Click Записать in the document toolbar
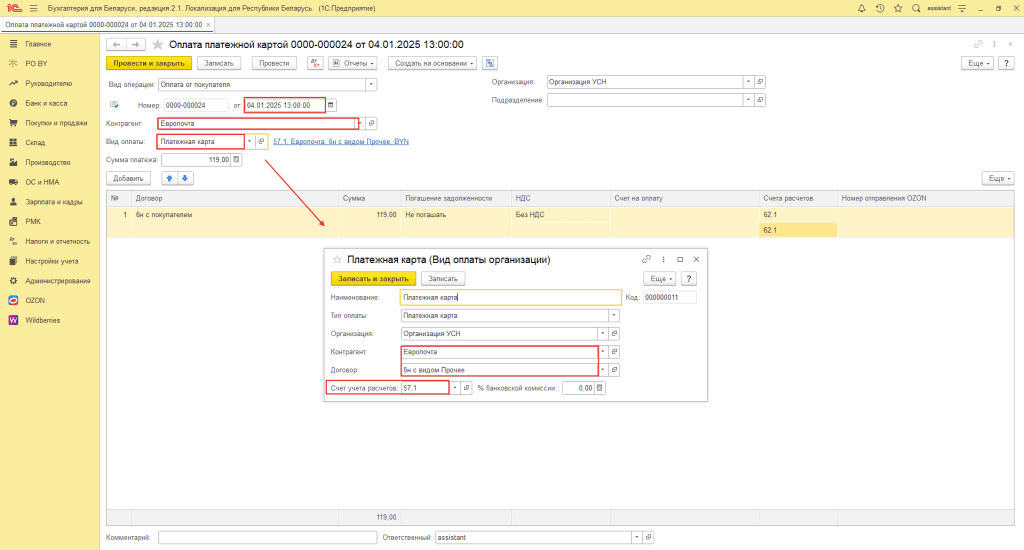 coord(219,63)
